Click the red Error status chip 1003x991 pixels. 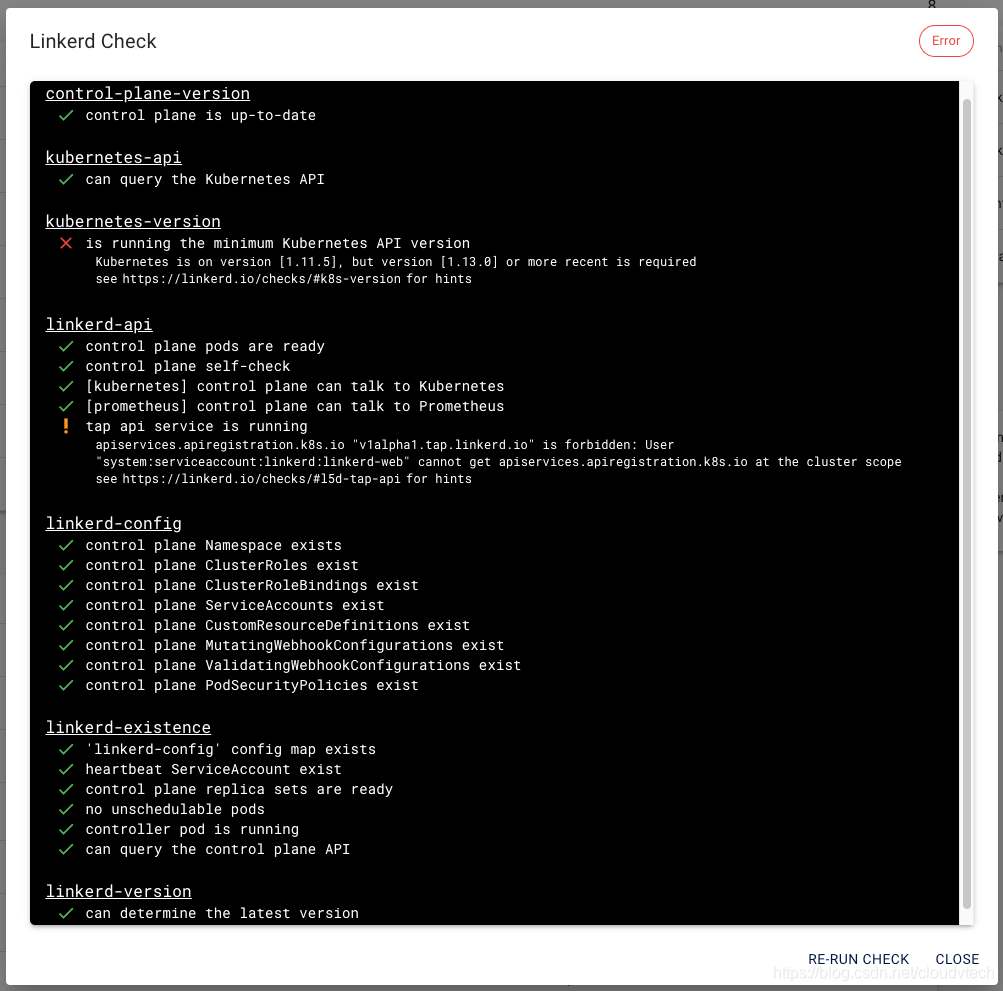946,41
